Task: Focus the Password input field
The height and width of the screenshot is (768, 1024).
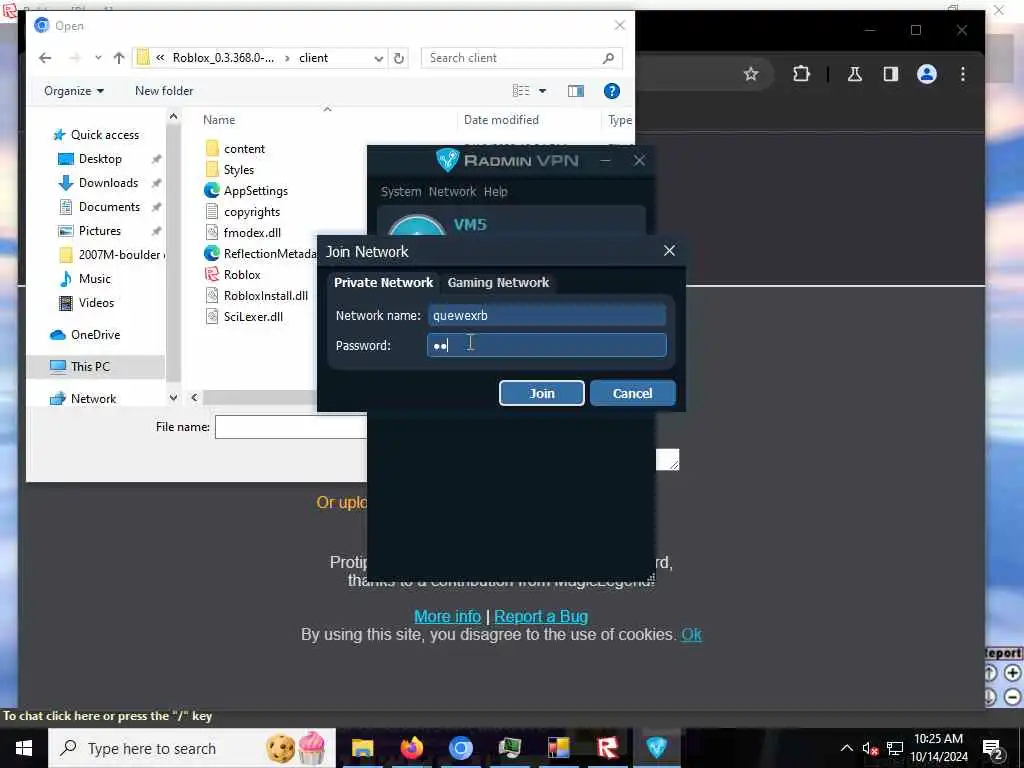Action: 547,345
